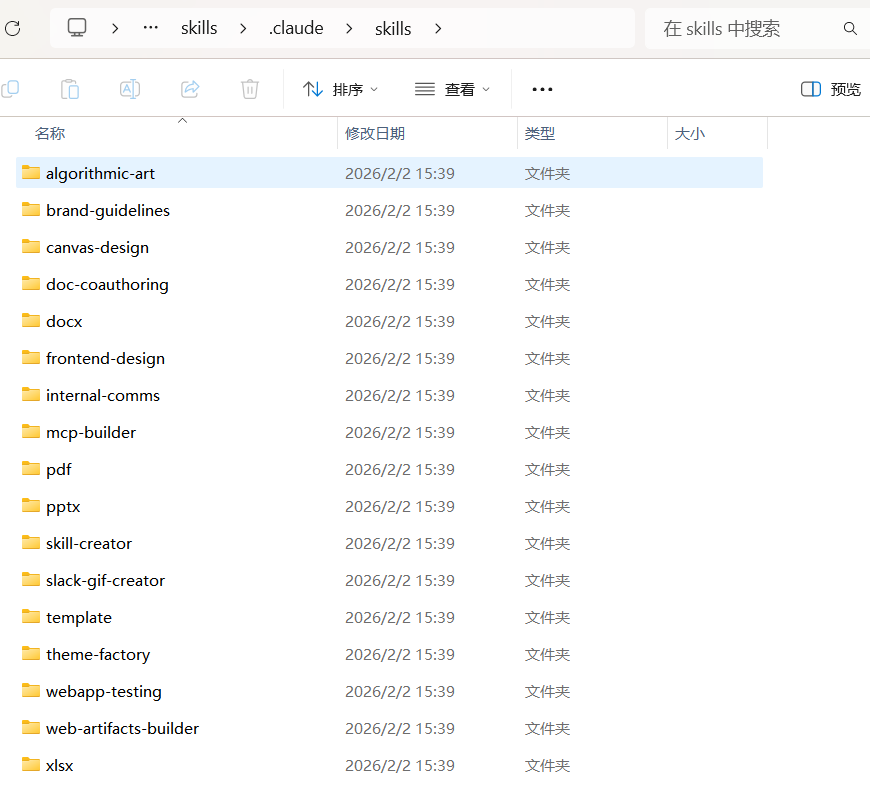Screen dimensions: 870x810
Task: Click the Copy toolbar icon
Action: pyautogui.click(x=11, y=89)
